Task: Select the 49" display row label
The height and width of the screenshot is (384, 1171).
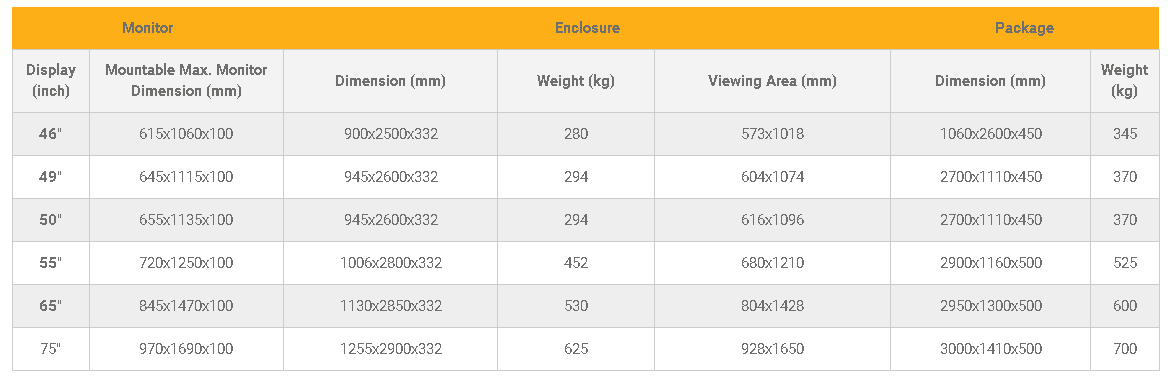Action: pos(51,177)
